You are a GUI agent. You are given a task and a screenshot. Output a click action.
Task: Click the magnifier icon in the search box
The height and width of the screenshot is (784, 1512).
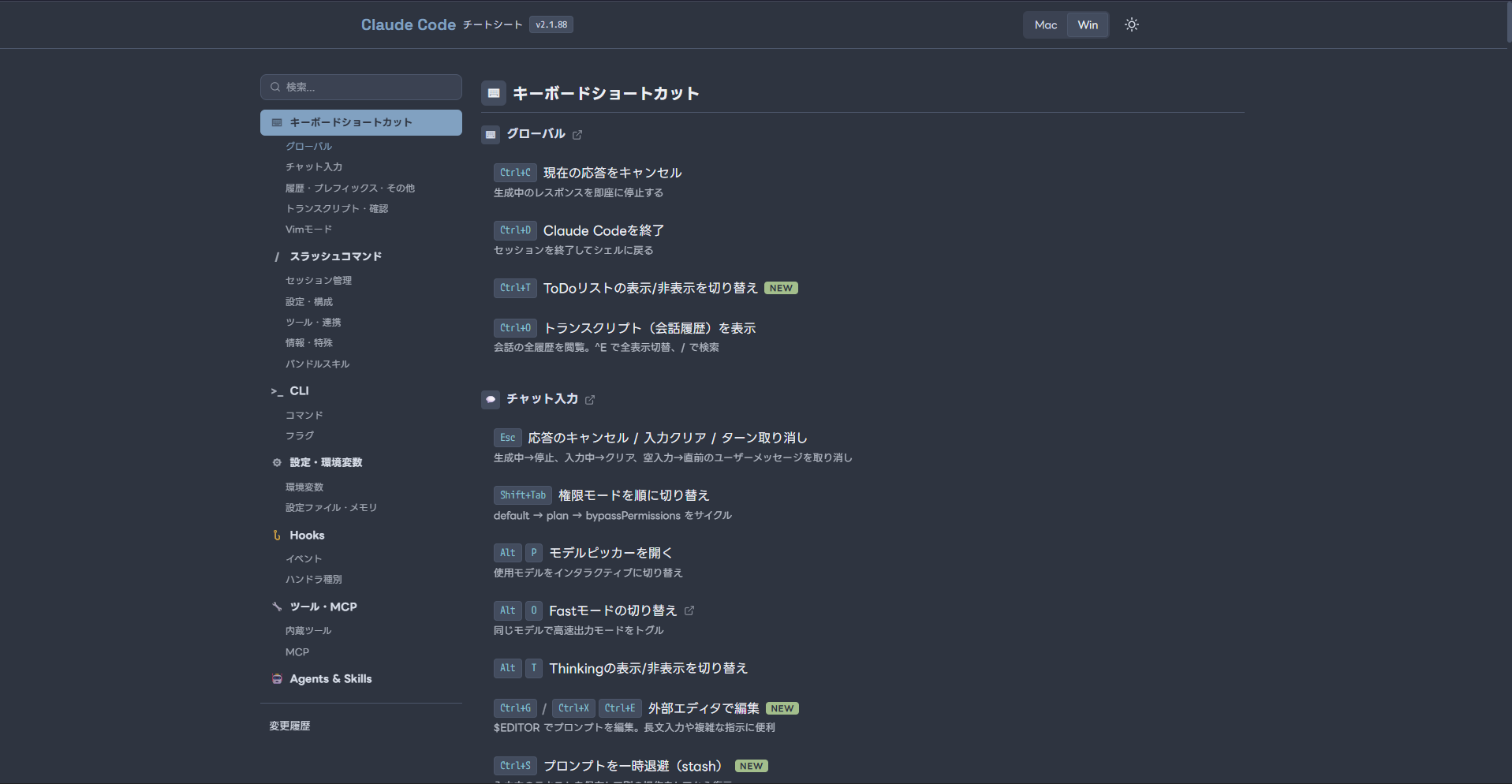coord(274,87)
